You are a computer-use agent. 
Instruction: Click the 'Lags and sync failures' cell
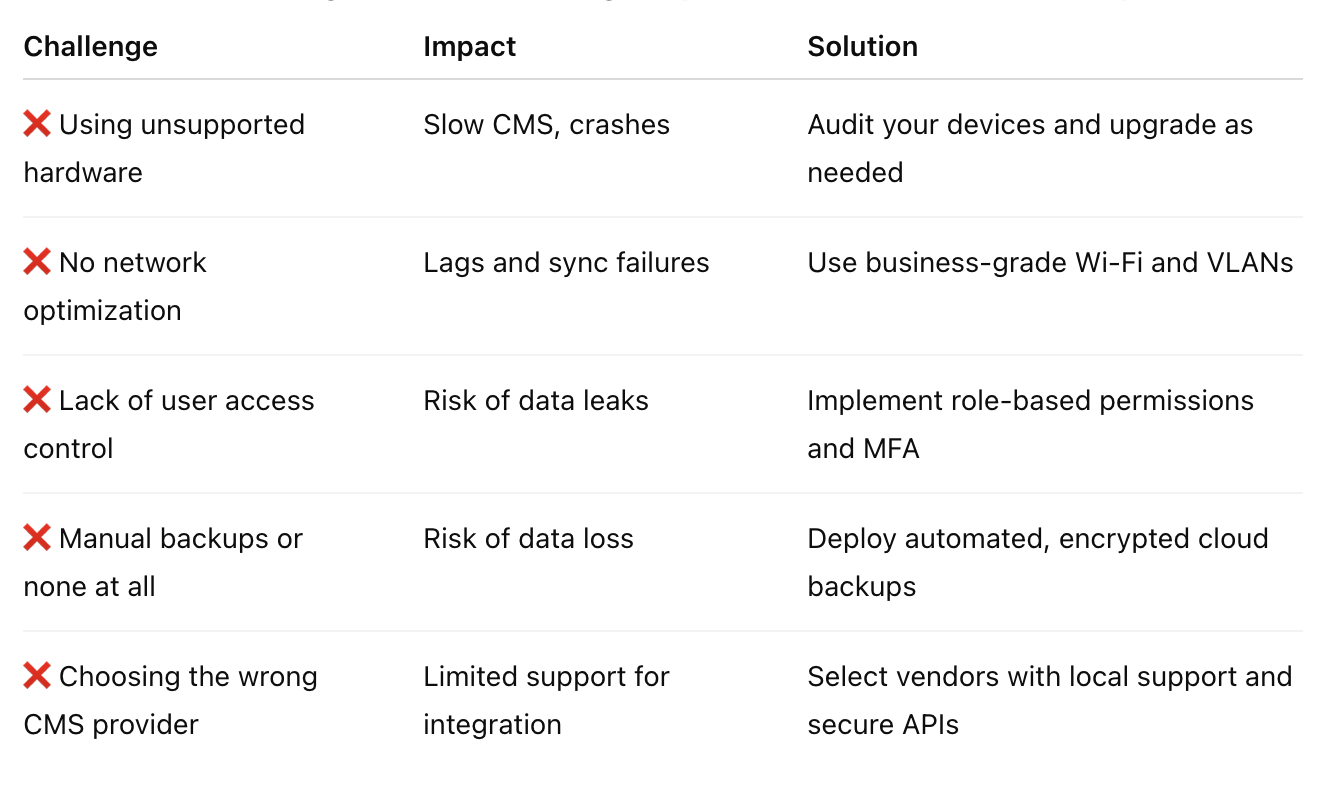[567, 263]
